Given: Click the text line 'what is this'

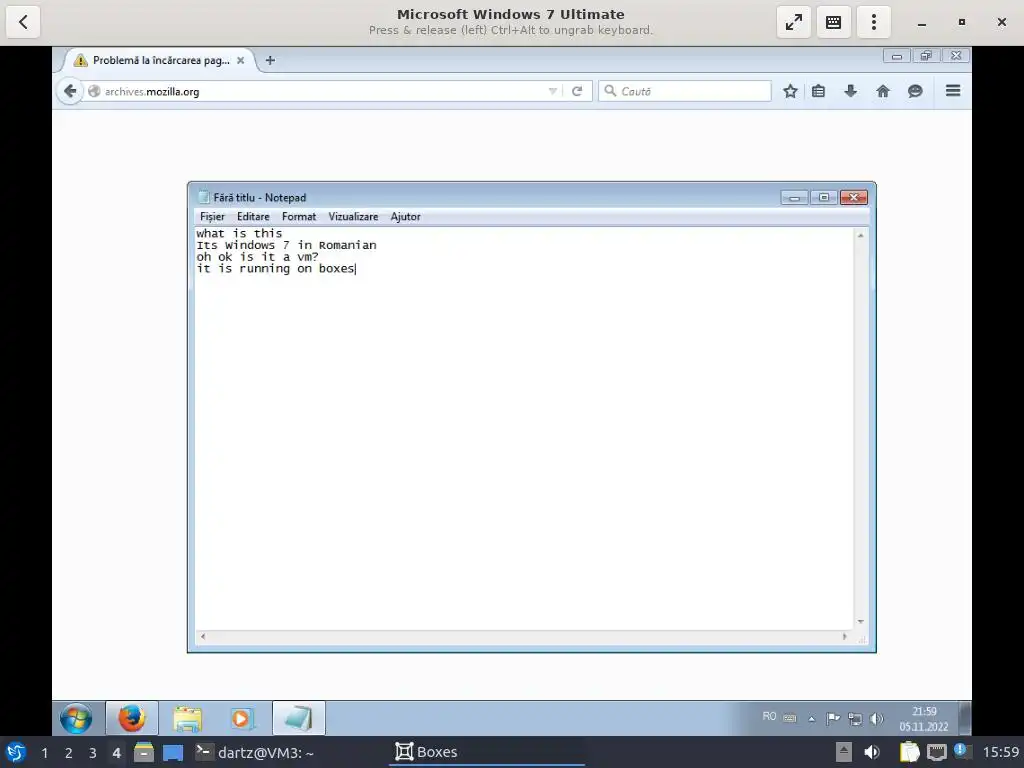Looking at the screenshot, I should (239, 233).
